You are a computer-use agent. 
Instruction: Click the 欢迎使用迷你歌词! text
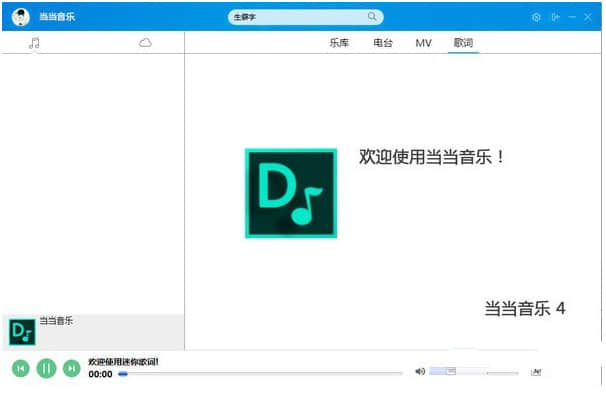tap(123, 362)
